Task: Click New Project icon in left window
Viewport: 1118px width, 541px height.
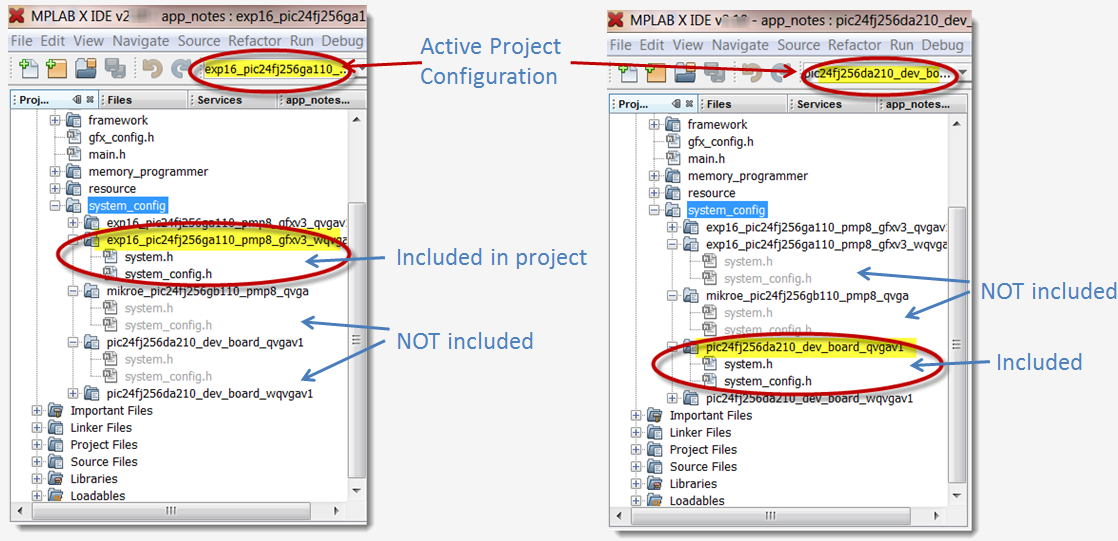Action: pyautogui.click(x=57, y=69)
